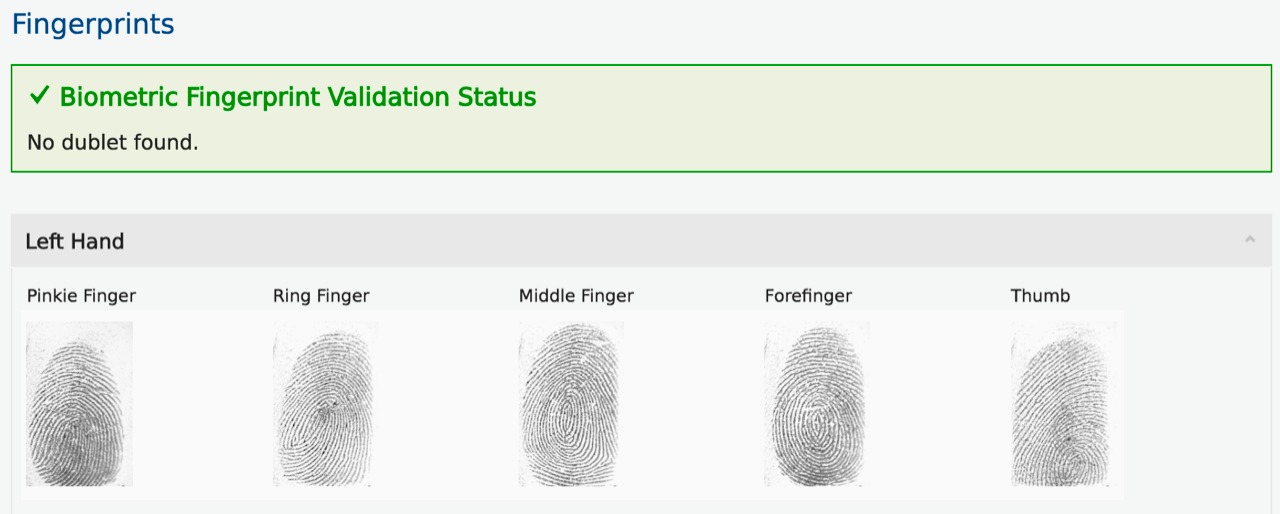Open the Ring Finger fingerprint image
This screenshot has height=514, width=1280.
(x=325, y=404)
